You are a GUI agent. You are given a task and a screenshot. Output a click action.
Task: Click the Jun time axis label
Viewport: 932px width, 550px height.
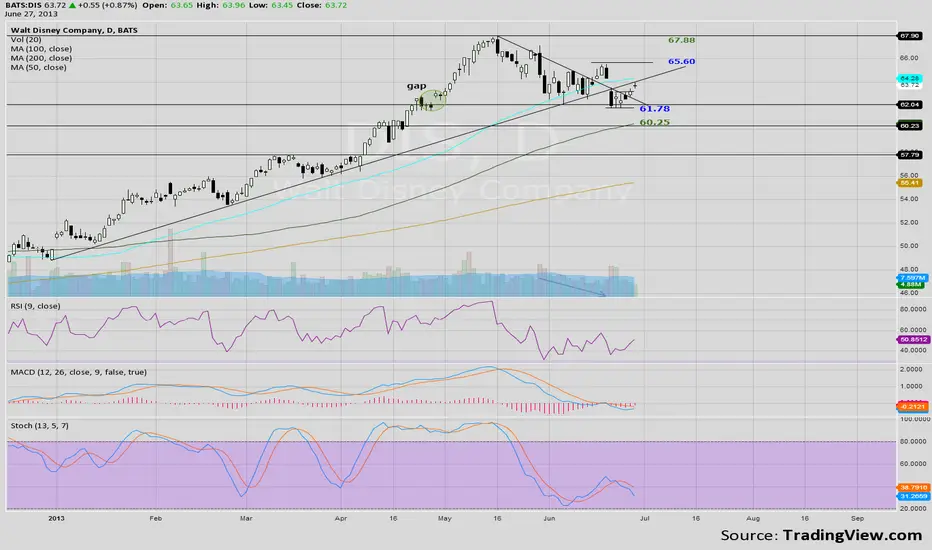(x=549, y=518)
